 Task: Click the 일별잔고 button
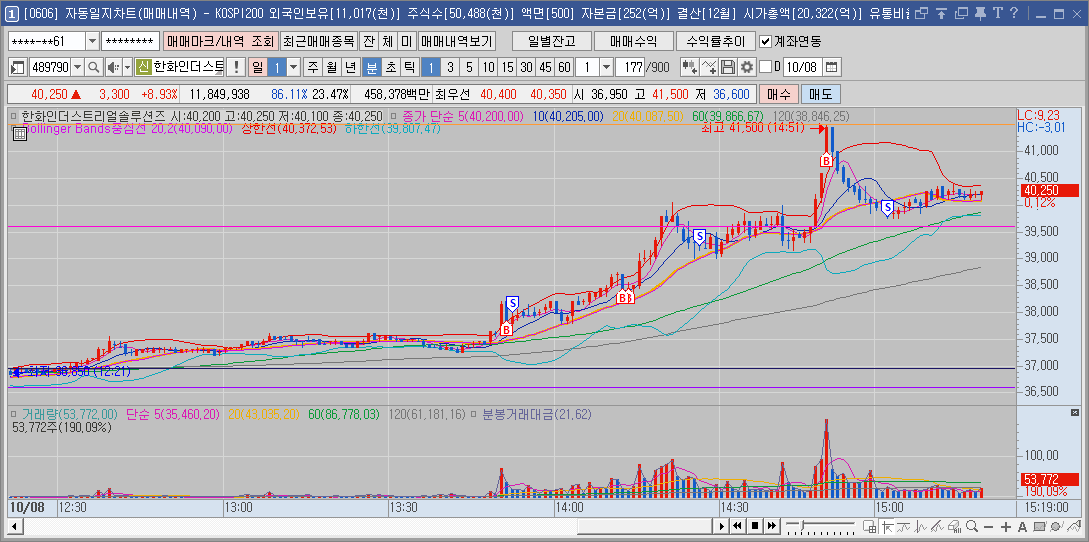550,41
